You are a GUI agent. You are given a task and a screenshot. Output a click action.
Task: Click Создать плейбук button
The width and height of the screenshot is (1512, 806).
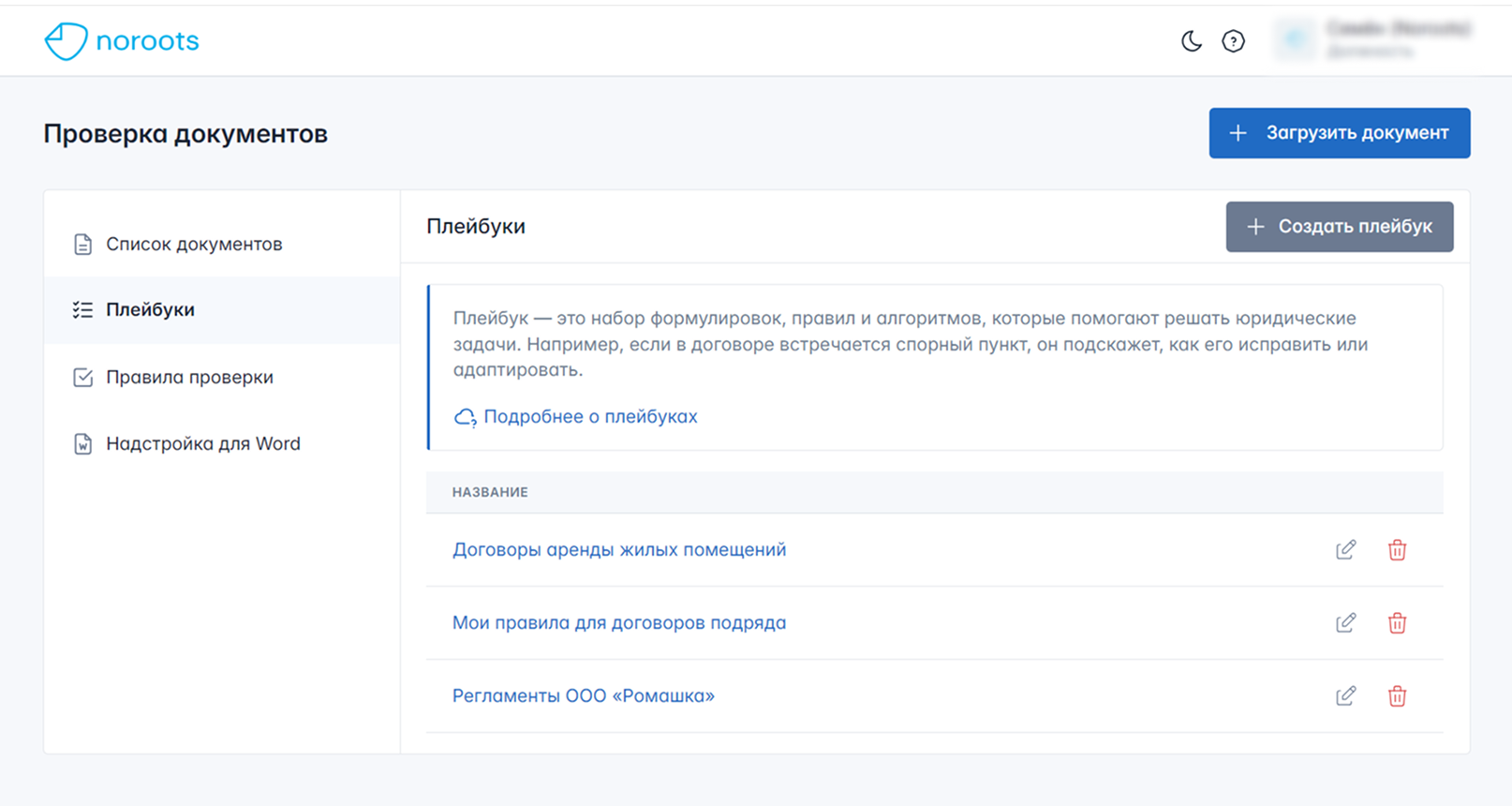coord(1340,227)
